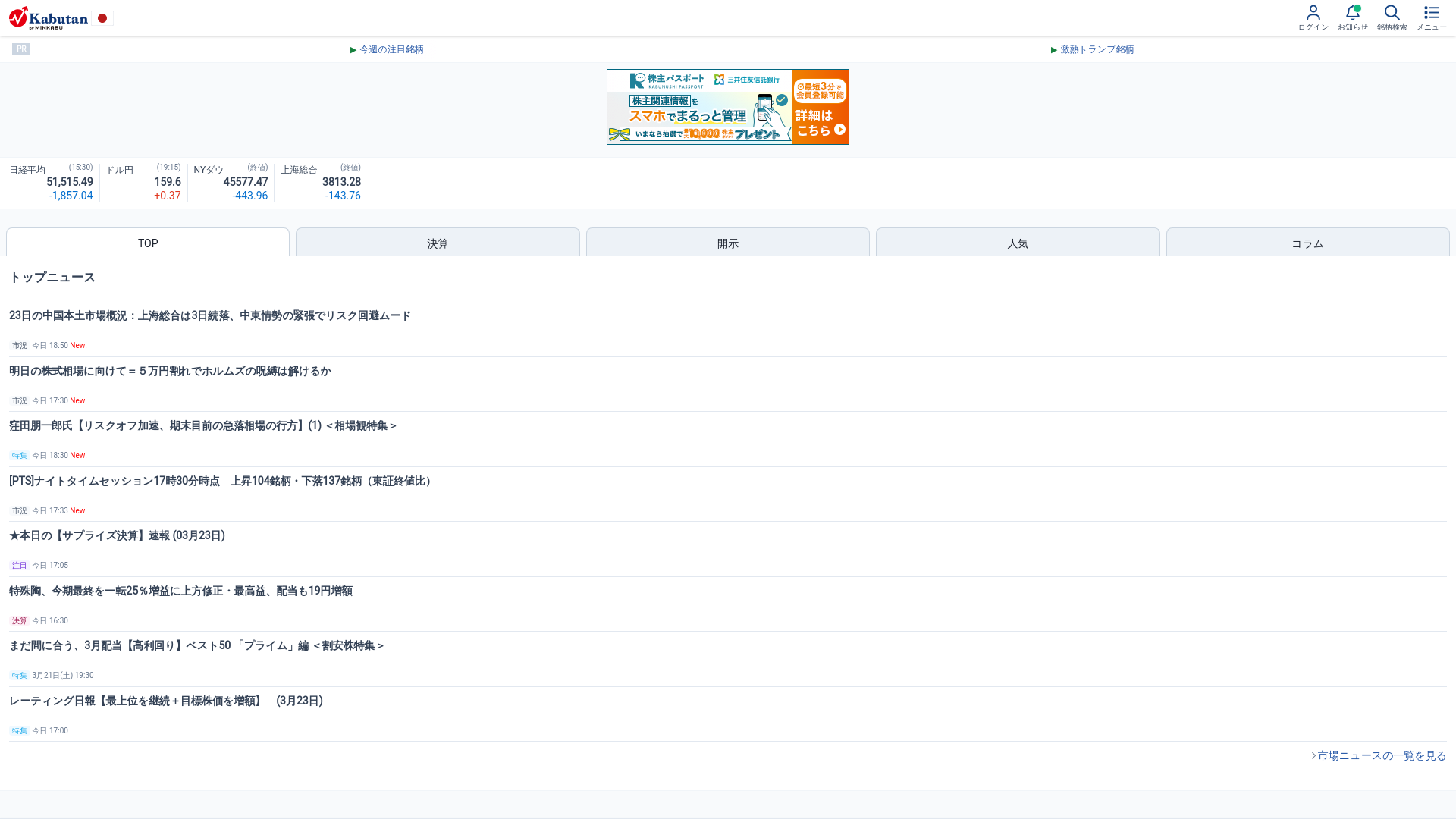Screen dimensions: 1456x819
Task: Open NYダウ index quote
Action: (231, 183)
